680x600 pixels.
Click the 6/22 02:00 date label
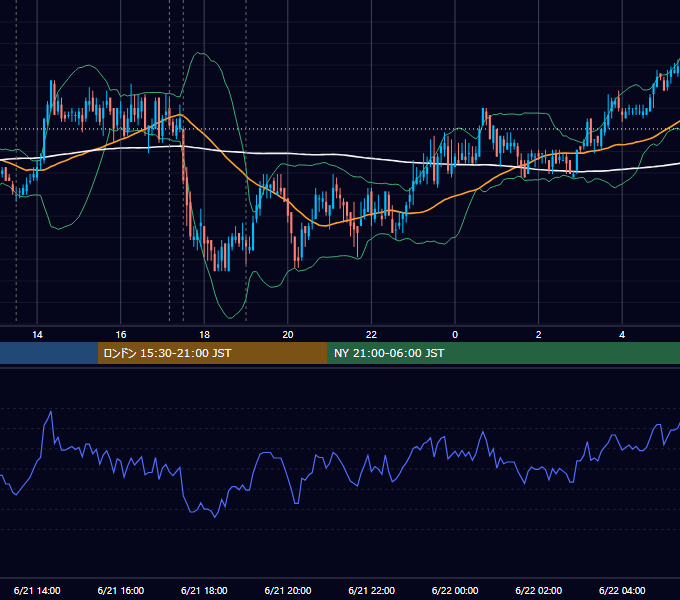point(539,590)
